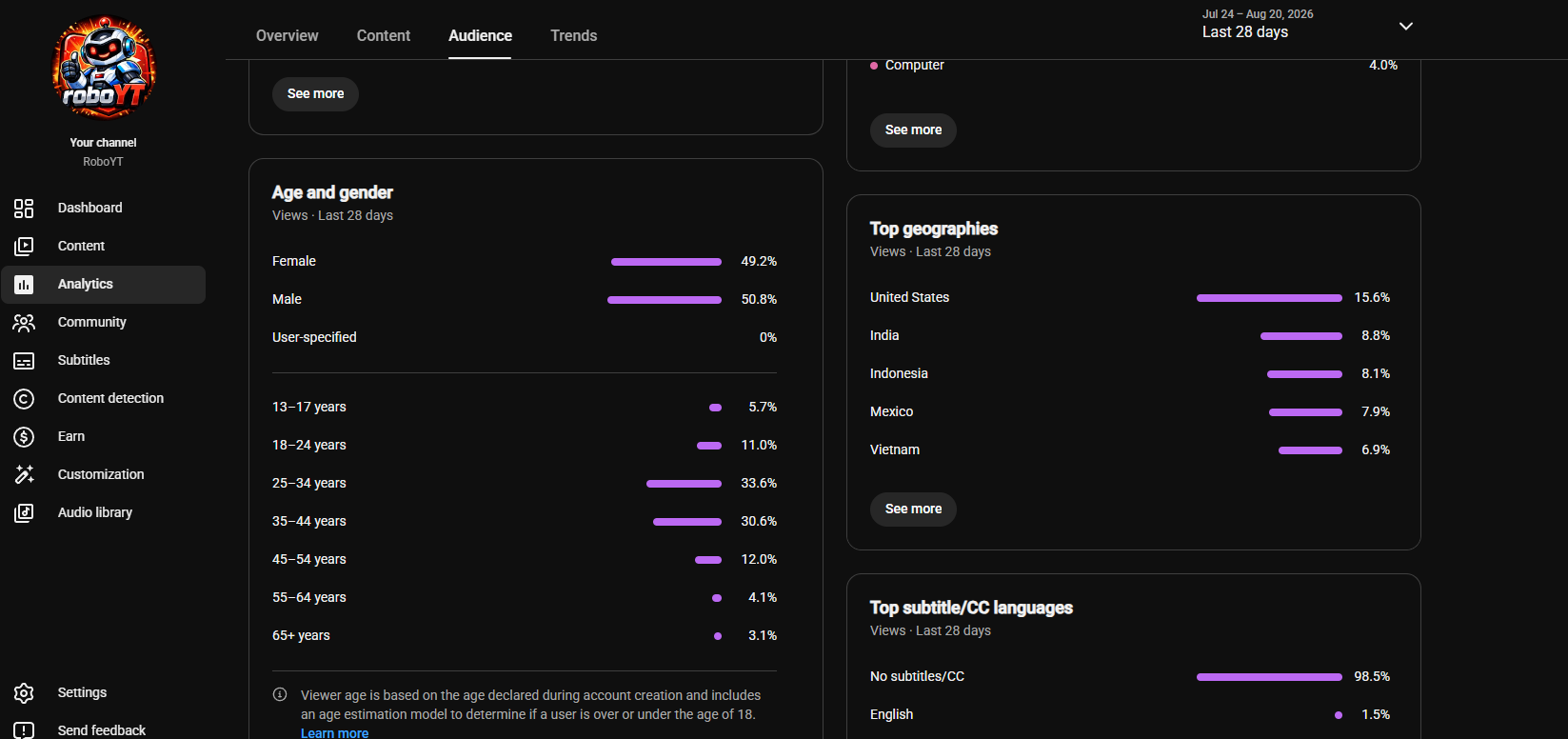Click the 25–34 years bar
The height and width of the screenshot is (739, 1568).
[x=684, y=484]
